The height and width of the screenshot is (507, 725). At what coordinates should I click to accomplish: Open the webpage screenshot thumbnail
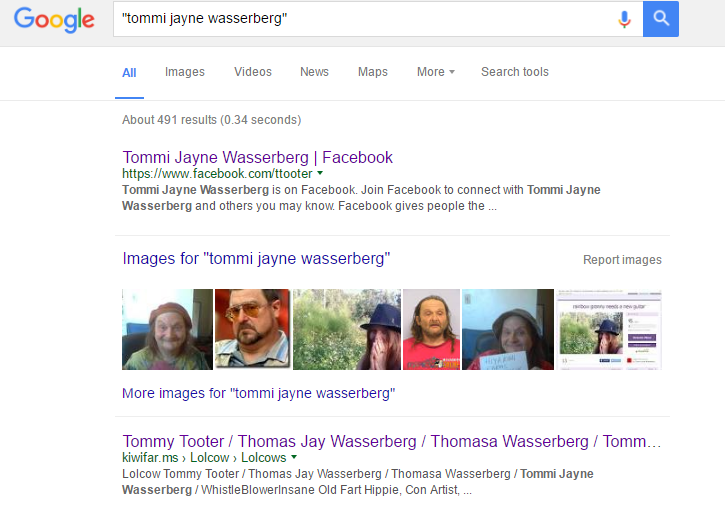(608, 330)
